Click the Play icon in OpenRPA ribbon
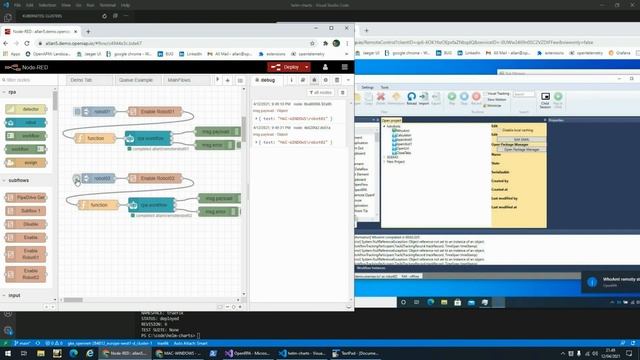The image size is (640, 360). click(x=452, y=99)
